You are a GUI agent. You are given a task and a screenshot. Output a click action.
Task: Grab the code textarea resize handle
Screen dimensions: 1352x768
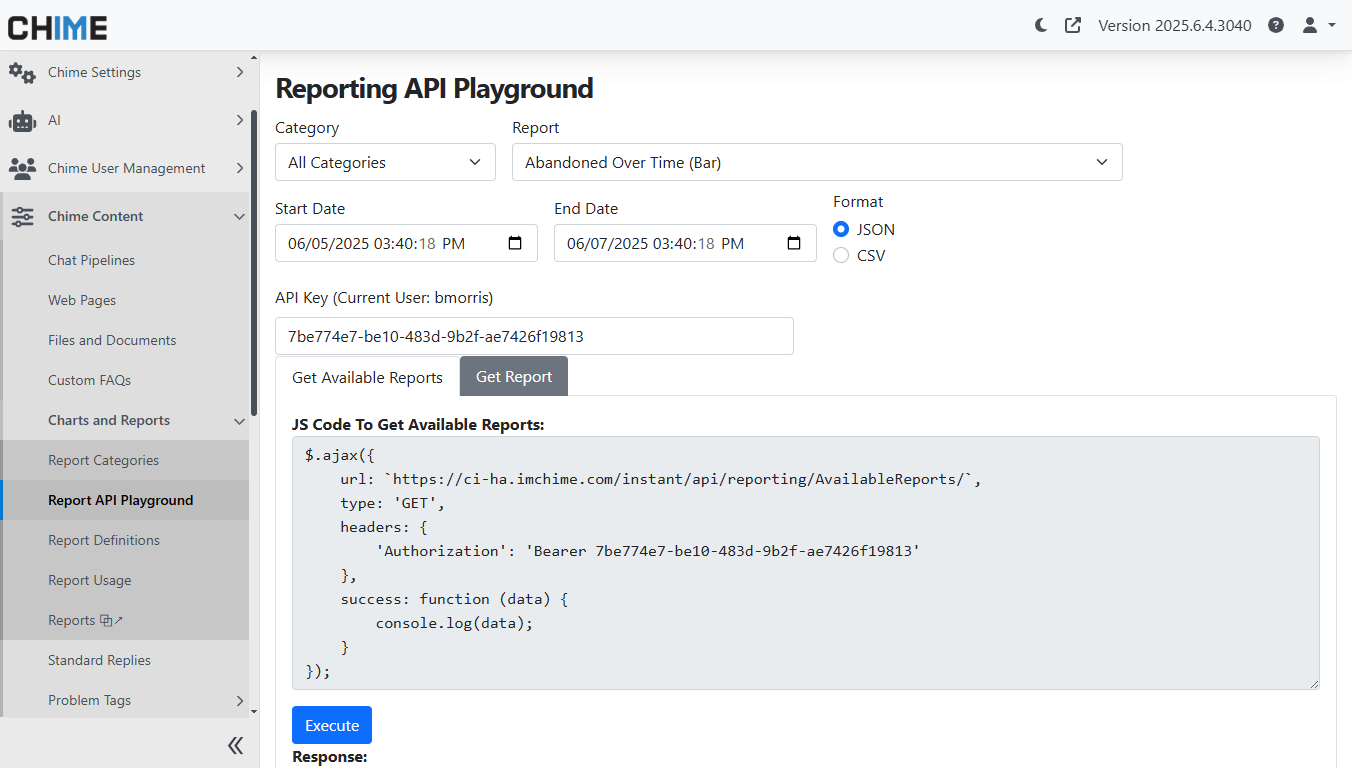coord(1313,683)
